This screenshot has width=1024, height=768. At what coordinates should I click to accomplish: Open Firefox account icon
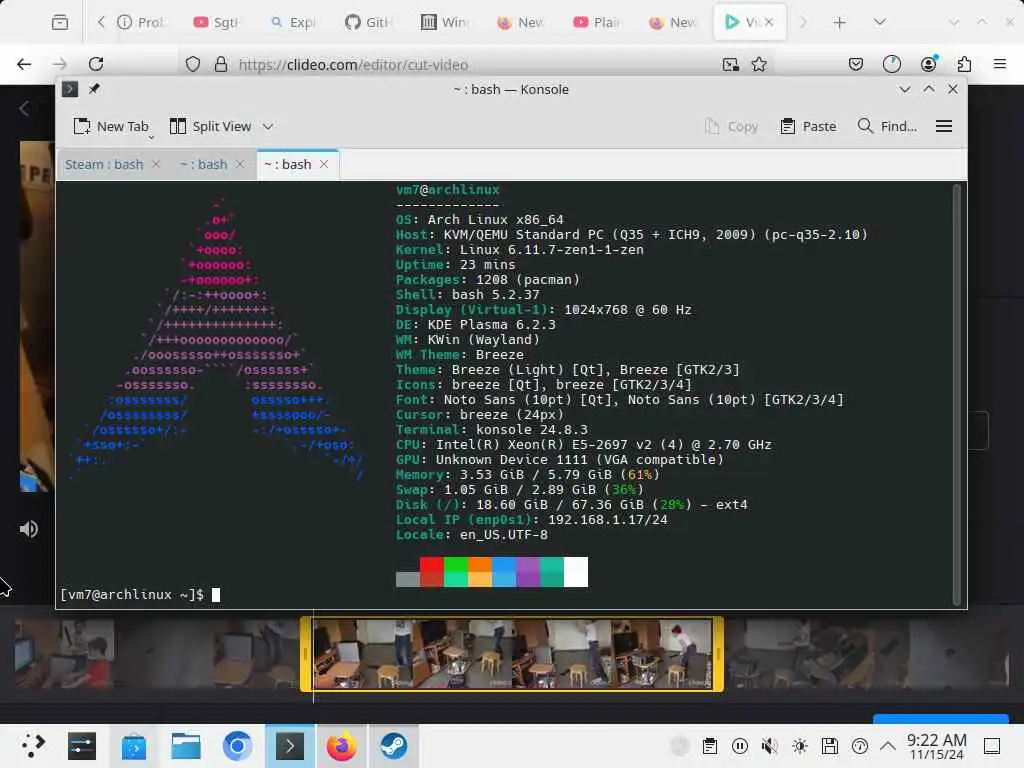tap(929, 64)
